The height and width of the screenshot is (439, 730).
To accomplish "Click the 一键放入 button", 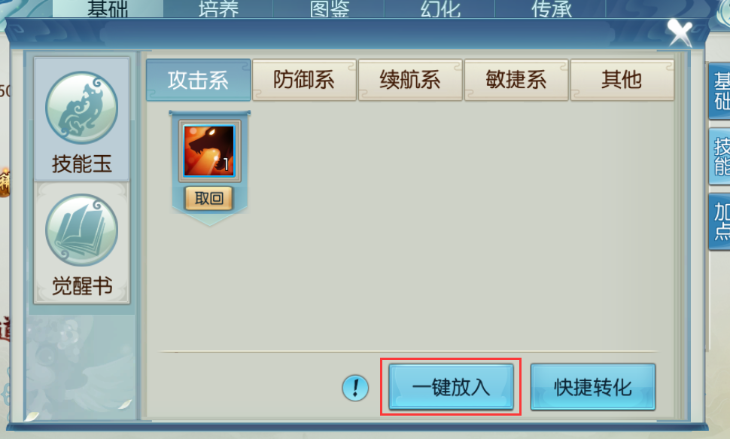I will coord(451,387).
